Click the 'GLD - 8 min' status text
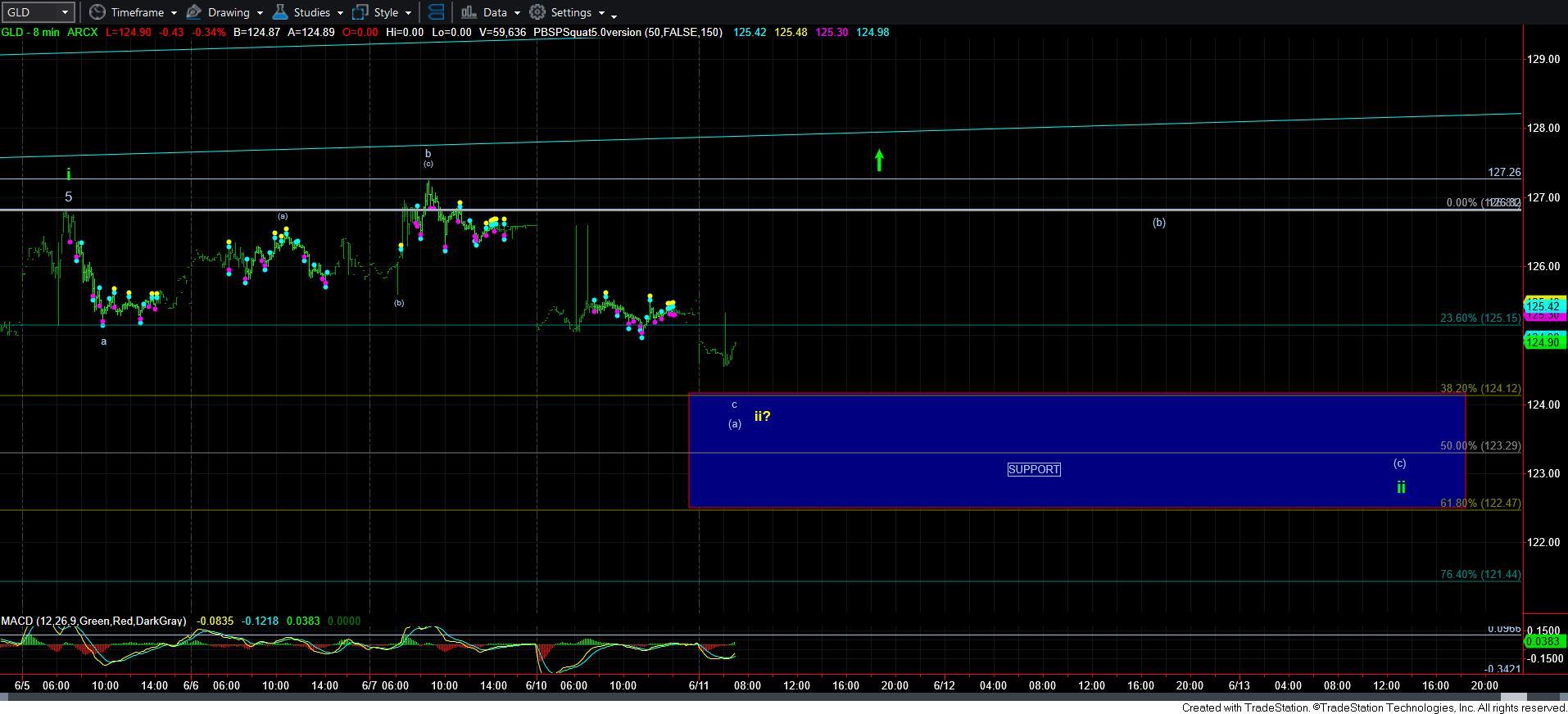 click(x=30, y=32)
